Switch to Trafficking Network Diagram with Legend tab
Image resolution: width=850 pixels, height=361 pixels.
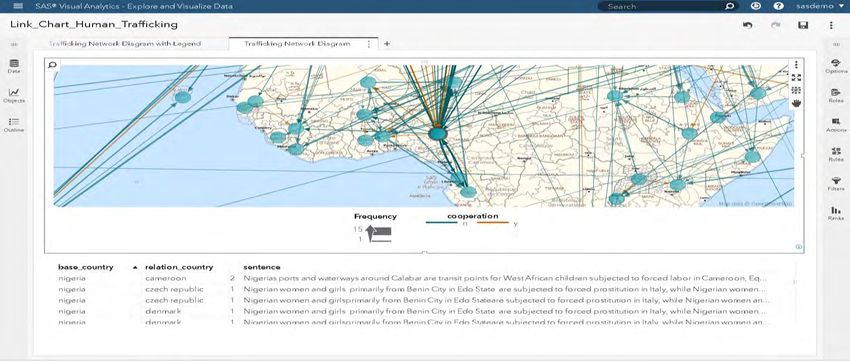(x=125, y=44)
